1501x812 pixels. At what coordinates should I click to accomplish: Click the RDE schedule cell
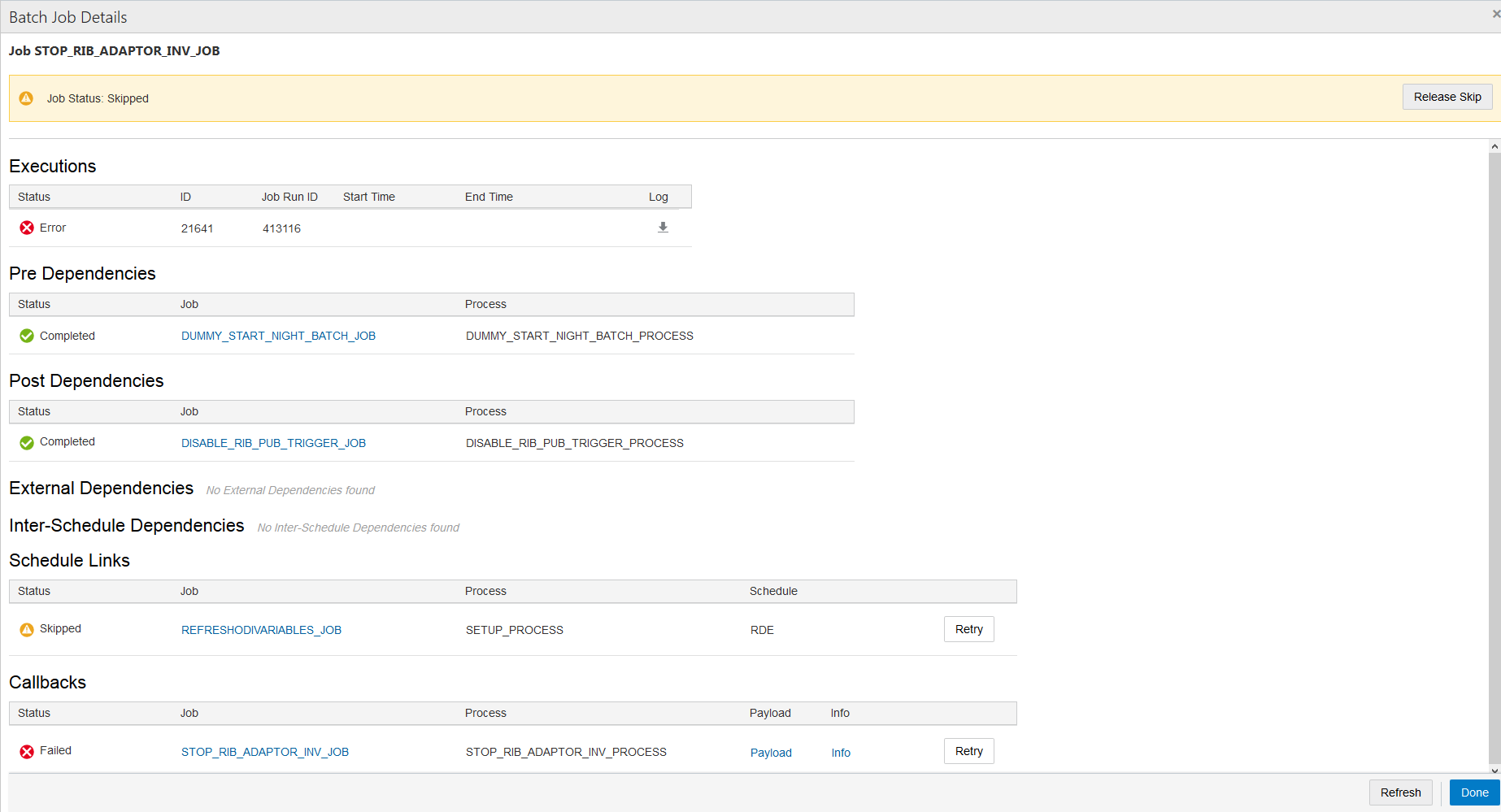762,630
